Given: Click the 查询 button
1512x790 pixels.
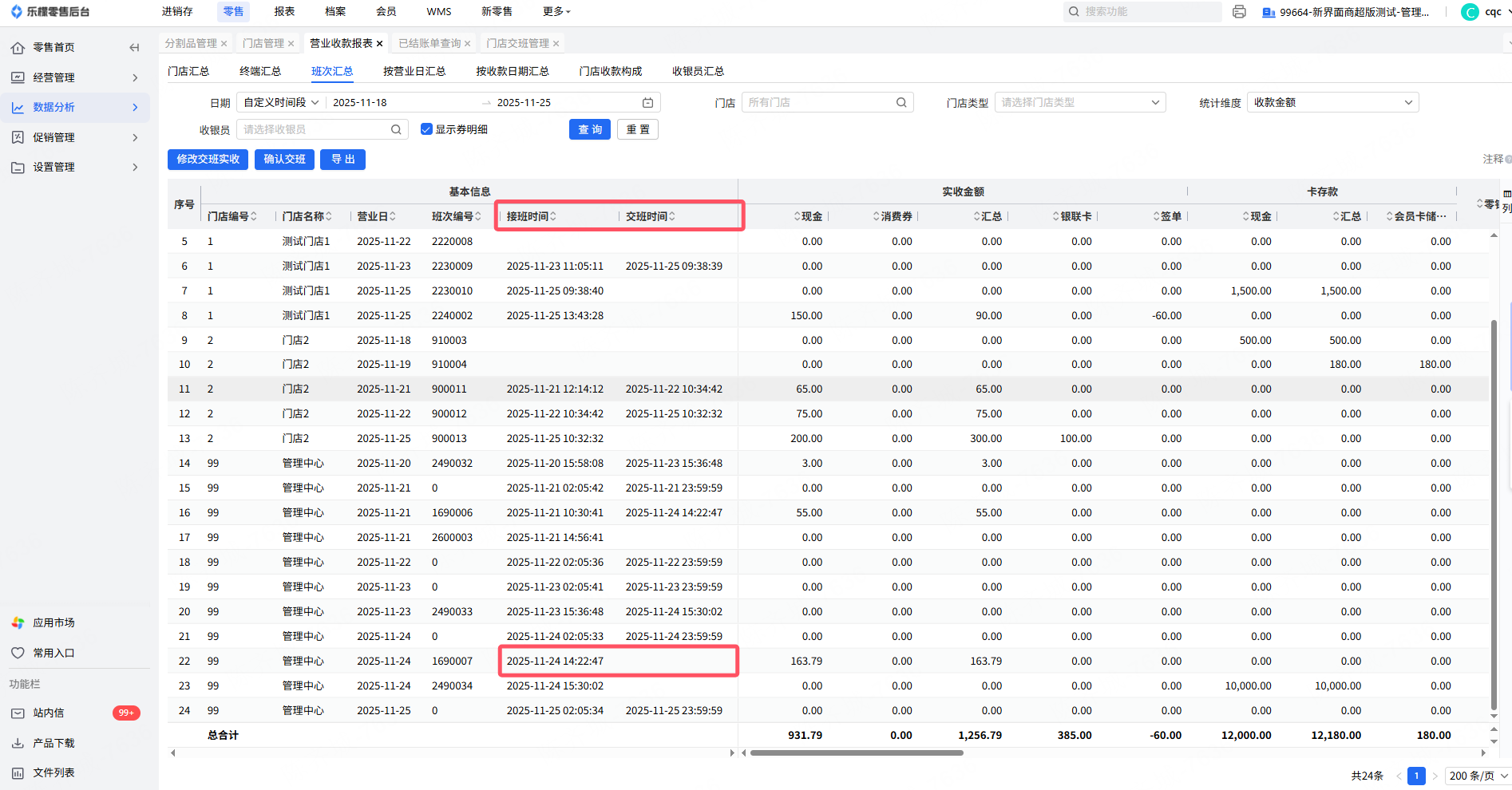Looking at the screenshot, I should [589, 130].
